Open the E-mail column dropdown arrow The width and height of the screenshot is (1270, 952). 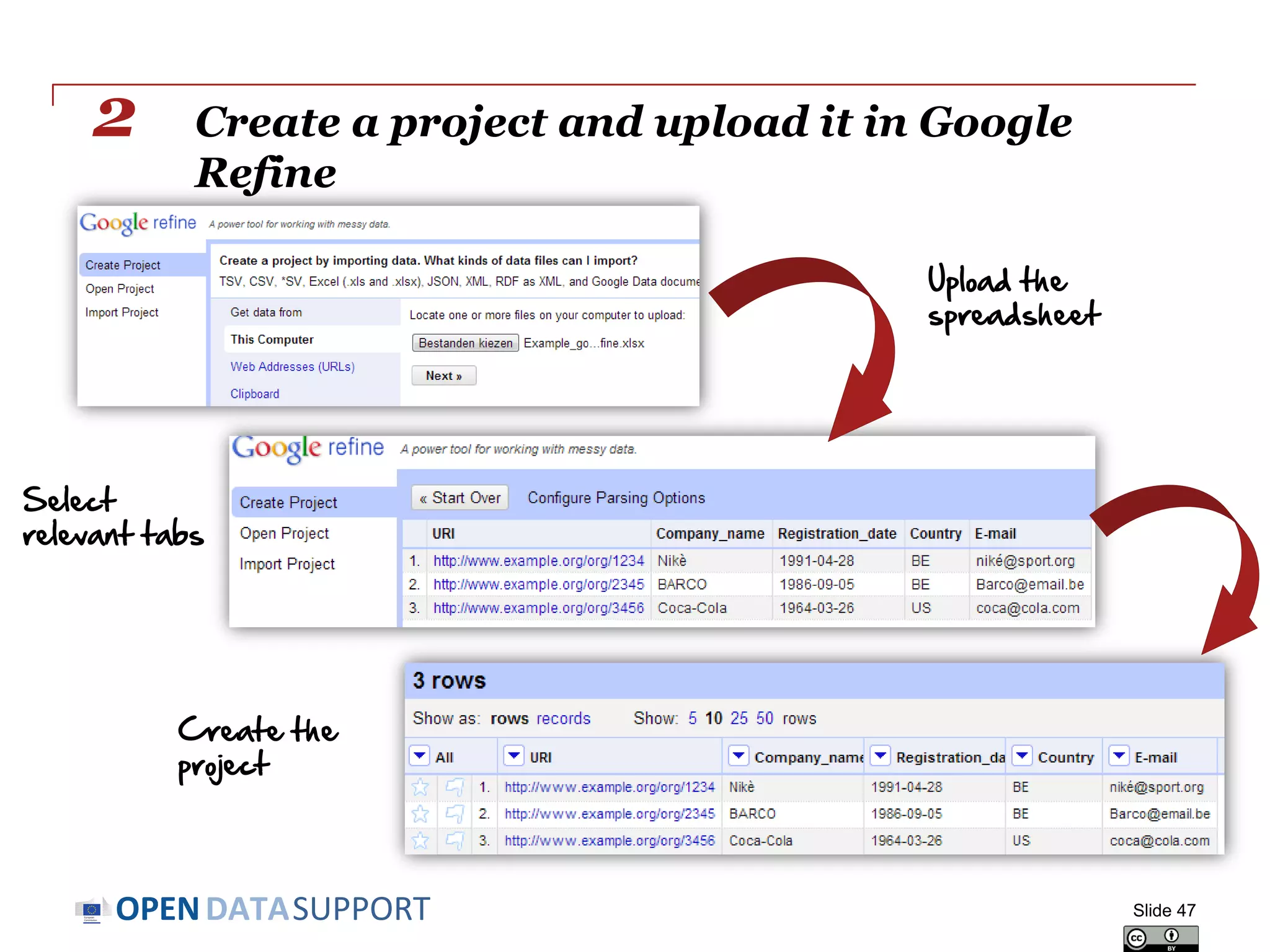pyautogui.click(x=1119, y=756)
